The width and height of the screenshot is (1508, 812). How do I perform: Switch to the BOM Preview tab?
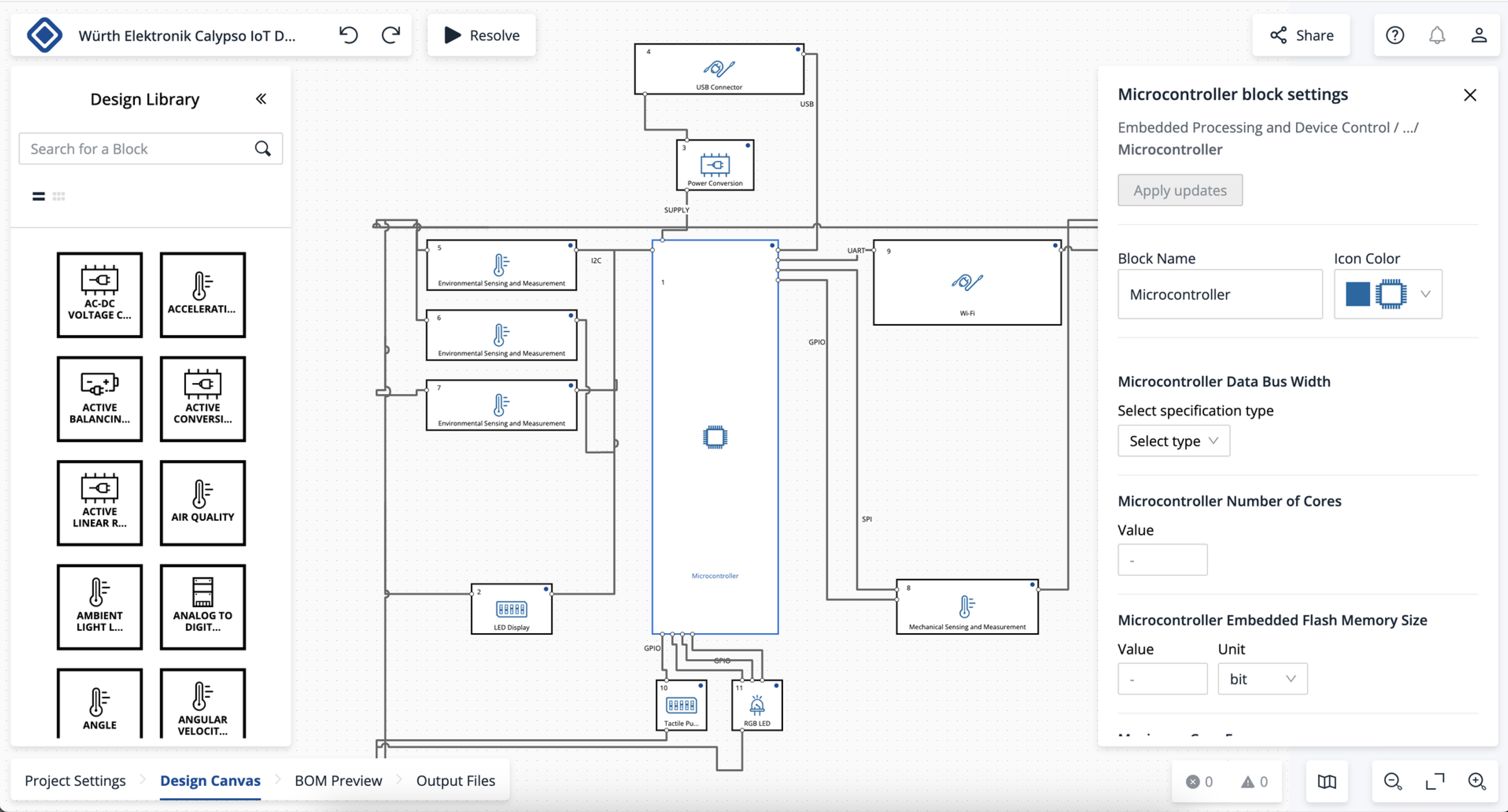[338, 780]
